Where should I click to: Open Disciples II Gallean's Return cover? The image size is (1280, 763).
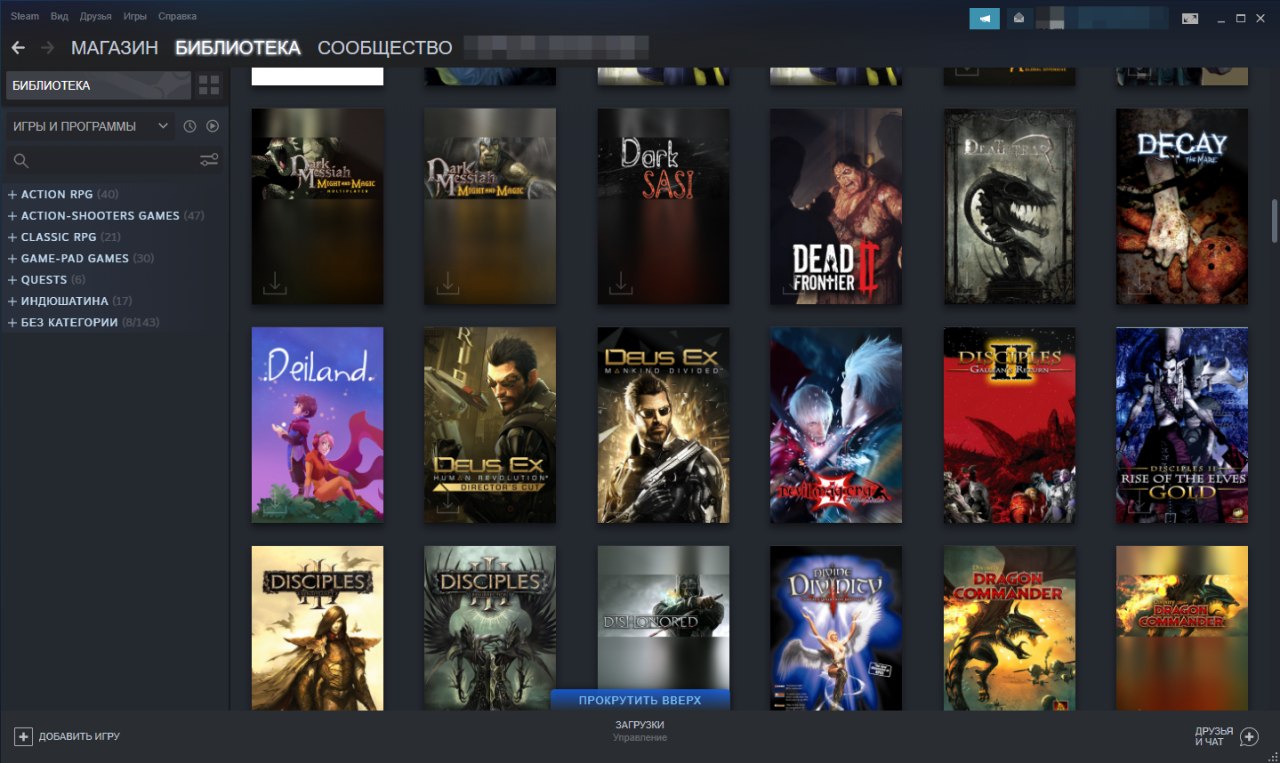click(x=1009, y=425)
